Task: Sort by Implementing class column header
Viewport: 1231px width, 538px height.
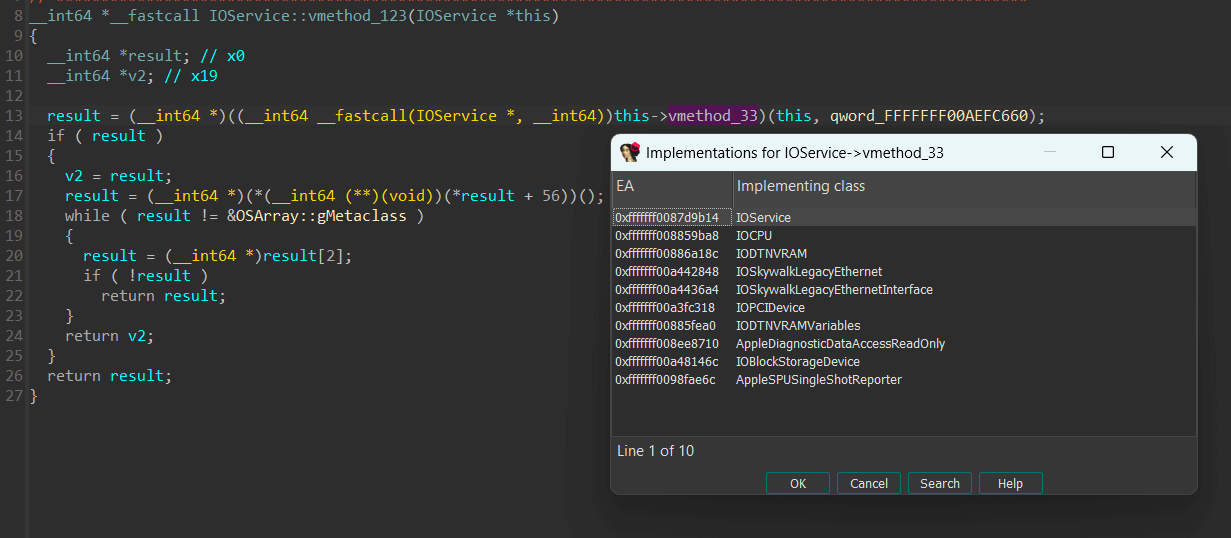Action: [964, 186]
